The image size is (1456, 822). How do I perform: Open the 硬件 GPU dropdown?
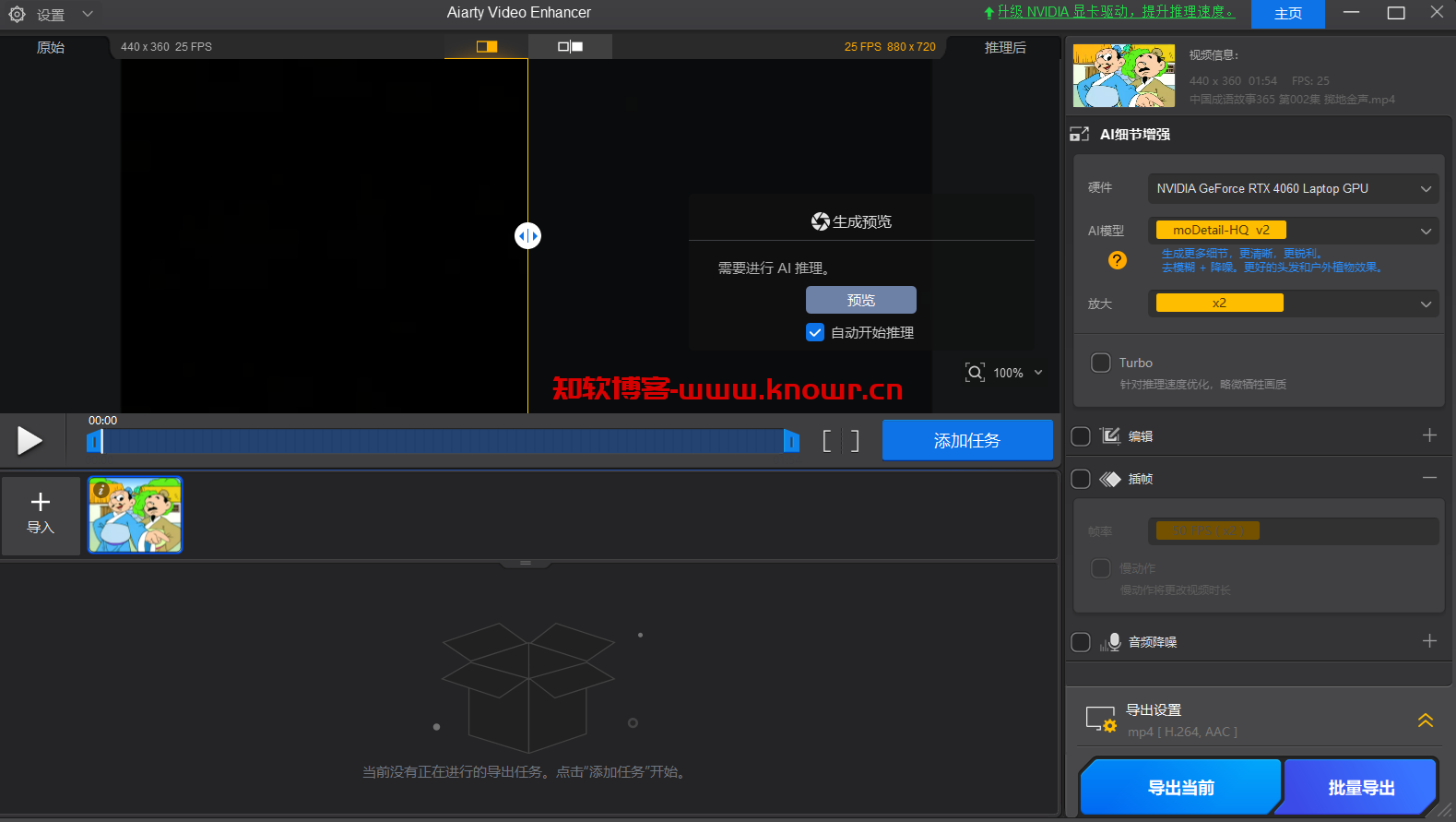point(1293,188)
